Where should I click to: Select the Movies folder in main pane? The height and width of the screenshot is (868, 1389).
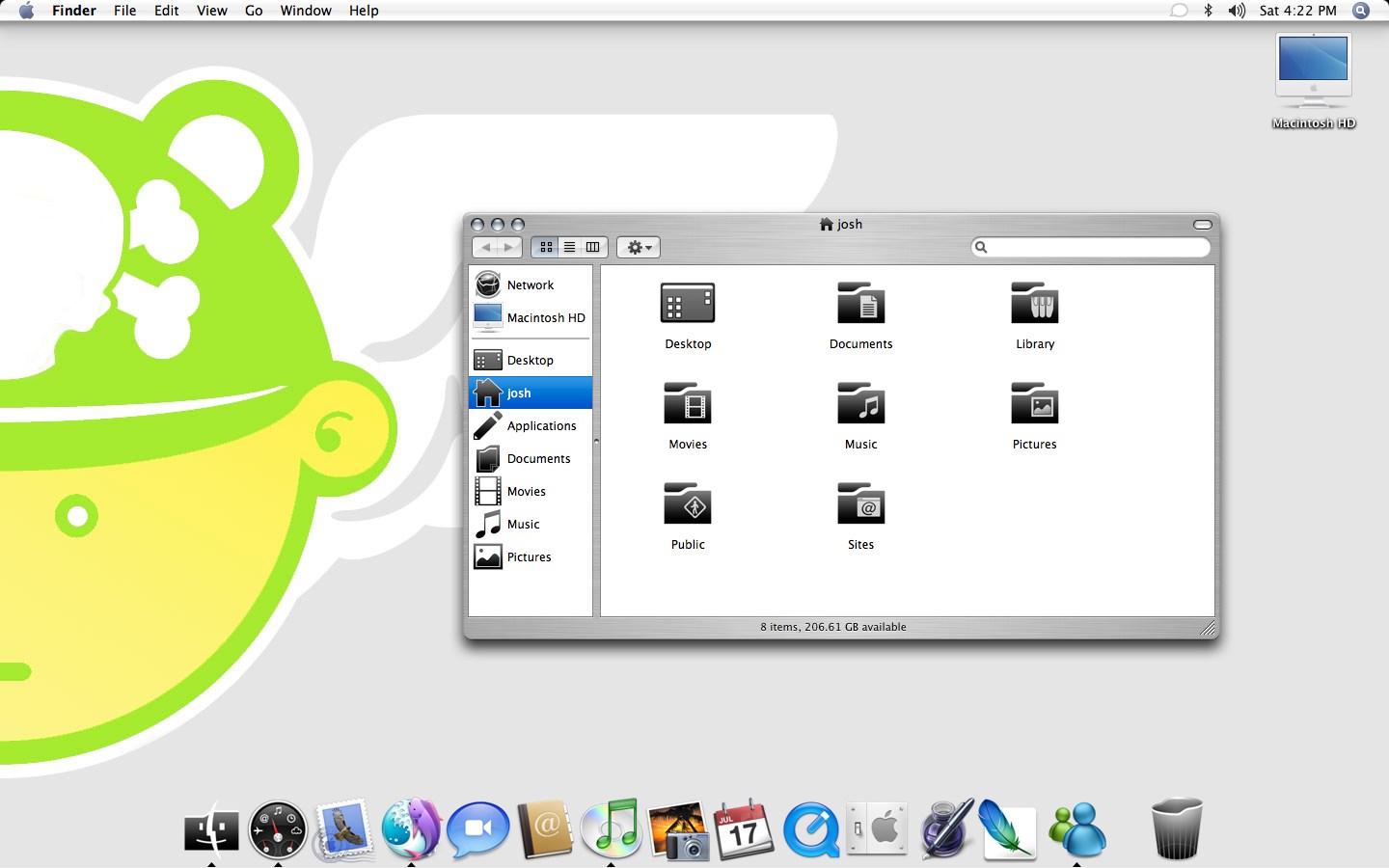pyautogui.click(x=688, y=405)
